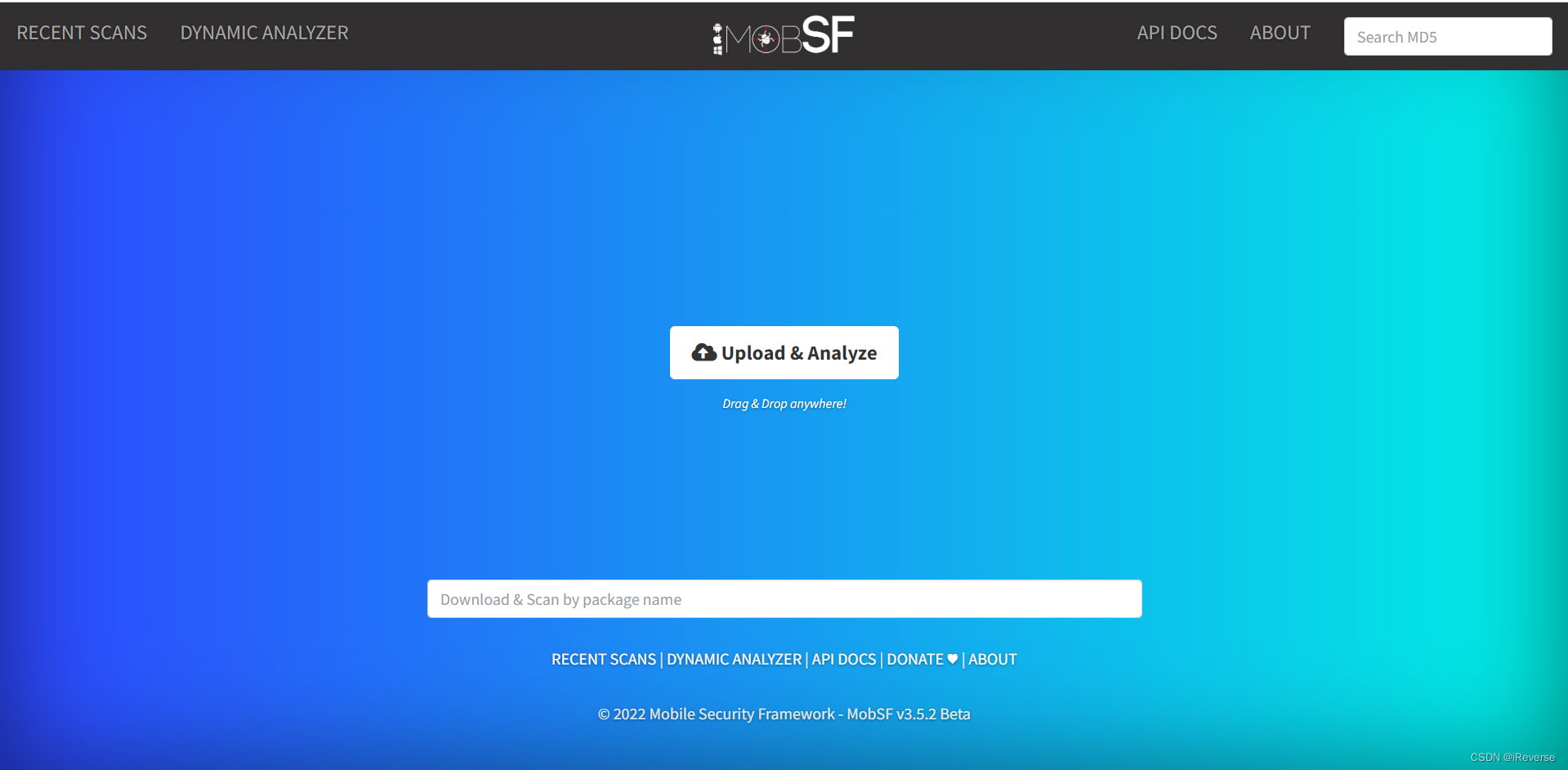The height and width of the screenshot is (770, 1568).
Task: Focus the Search MD5 input field
Action: [x=1447, y=37]
